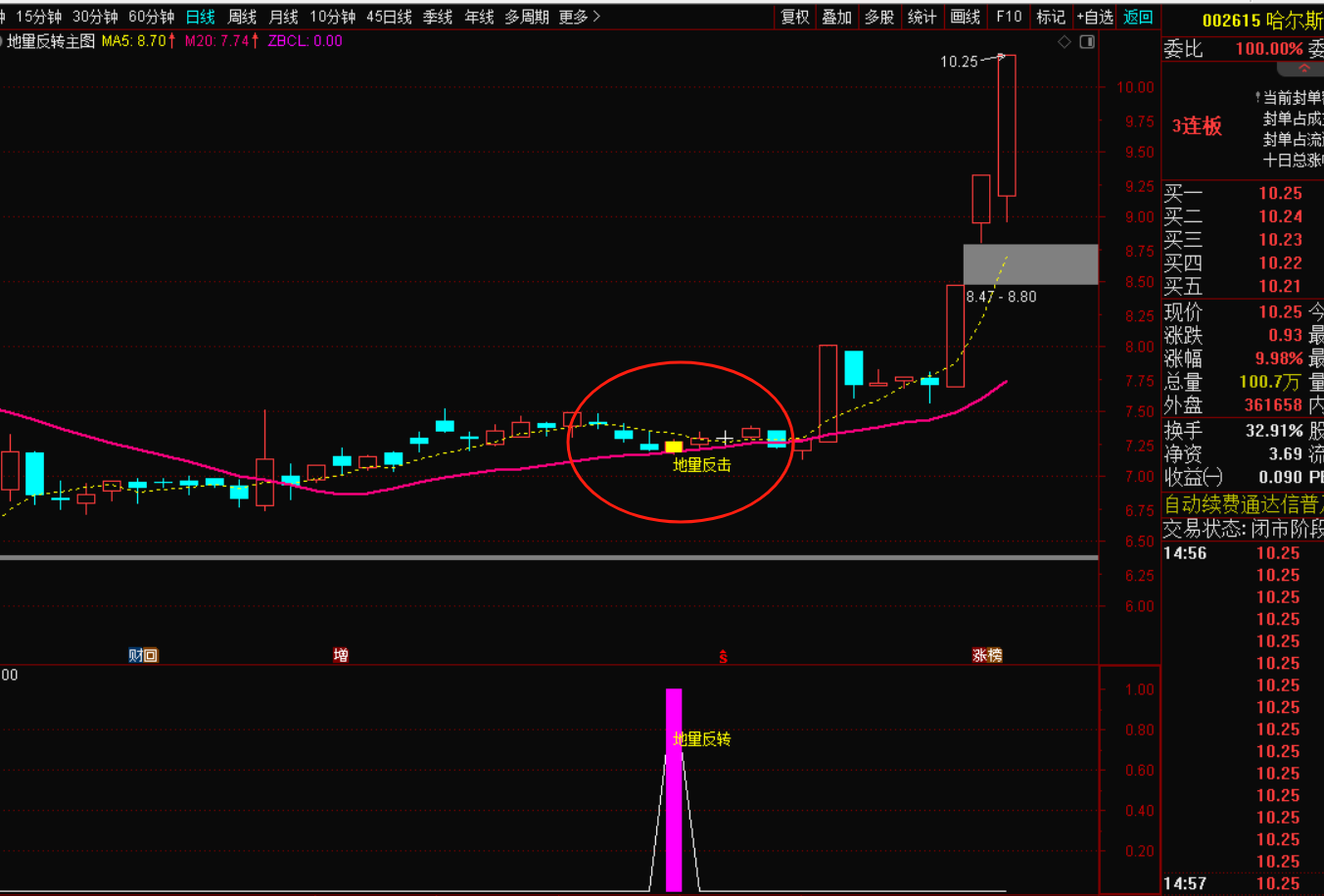The image size is (1324, 896).
Task: Click the red $ marker on timeline
Action: click(x=723, y=657)
